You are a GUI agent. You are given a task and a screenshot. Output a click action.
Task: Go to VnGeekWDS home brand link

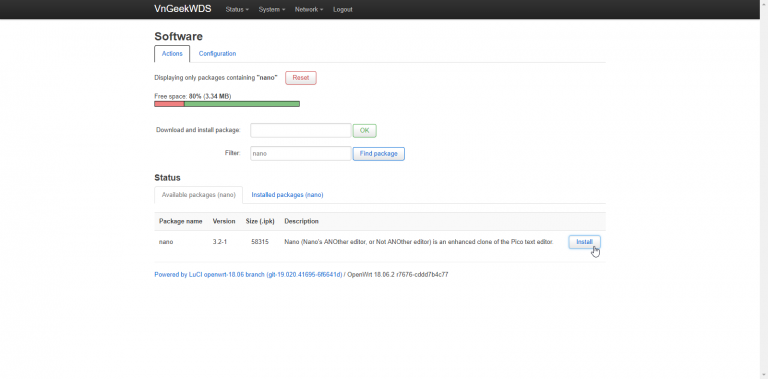pyautogui.click(x=183, y=9)
